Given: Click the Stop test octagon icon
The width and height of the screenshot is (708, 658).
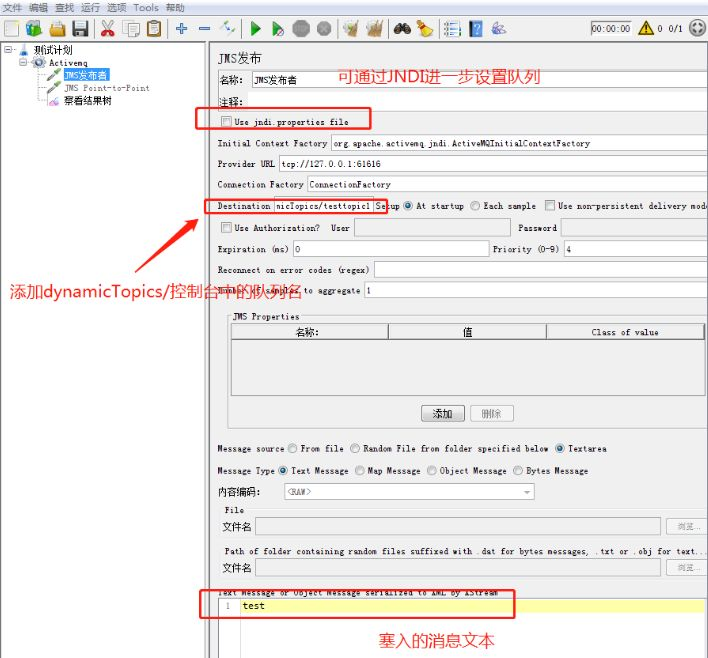Looking at the screenshot, I should tap(301, 29).
